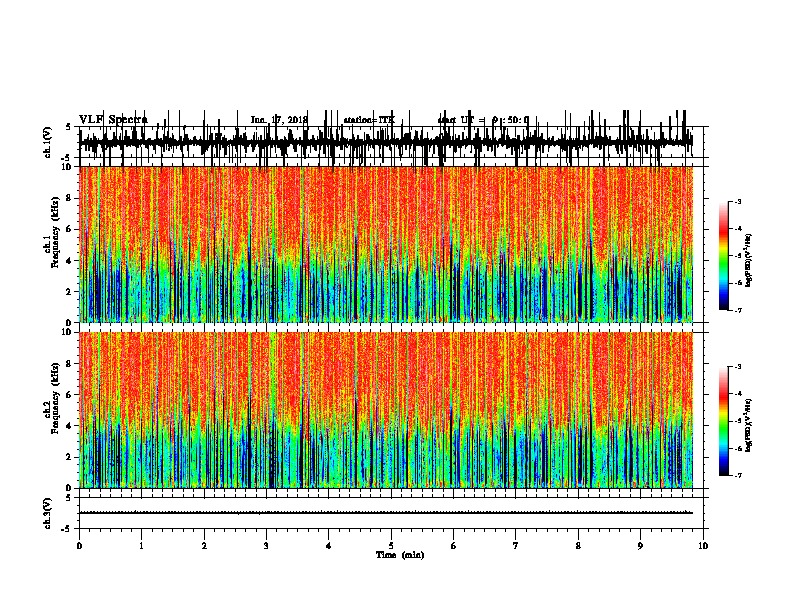The image size is (792, 612).
Task: Select the "ch.3(V)" axis label
Action: (48, 513)
